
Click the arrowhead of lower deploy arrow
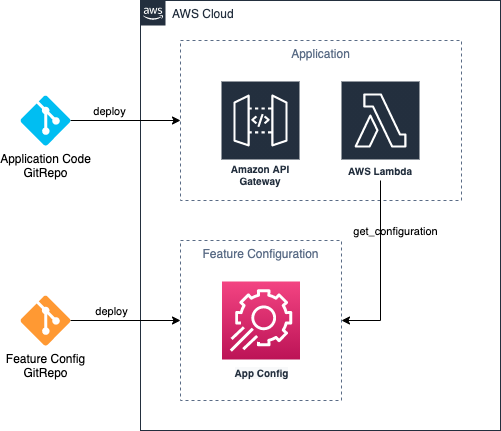coord(176,321)
